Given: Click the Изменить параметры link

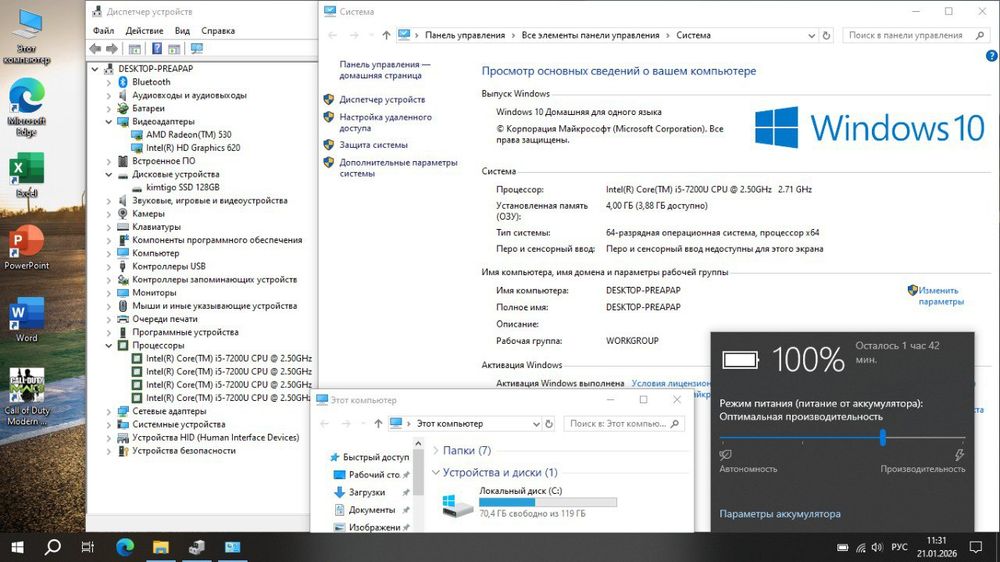Looking at the screenshot, I should [941, 296].
